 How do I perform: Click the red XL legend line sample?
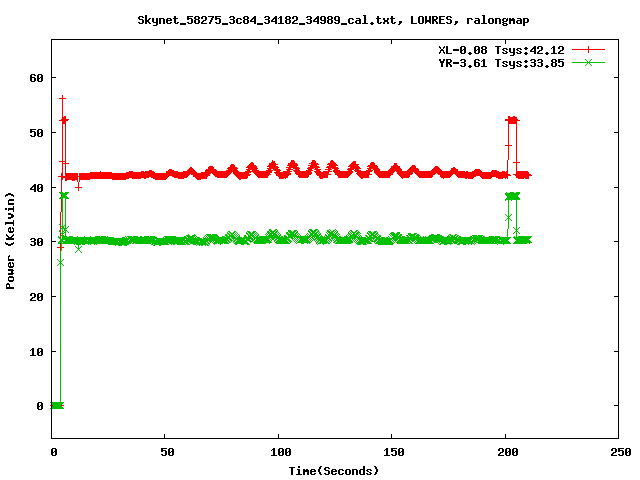click(x=589, y=48)
